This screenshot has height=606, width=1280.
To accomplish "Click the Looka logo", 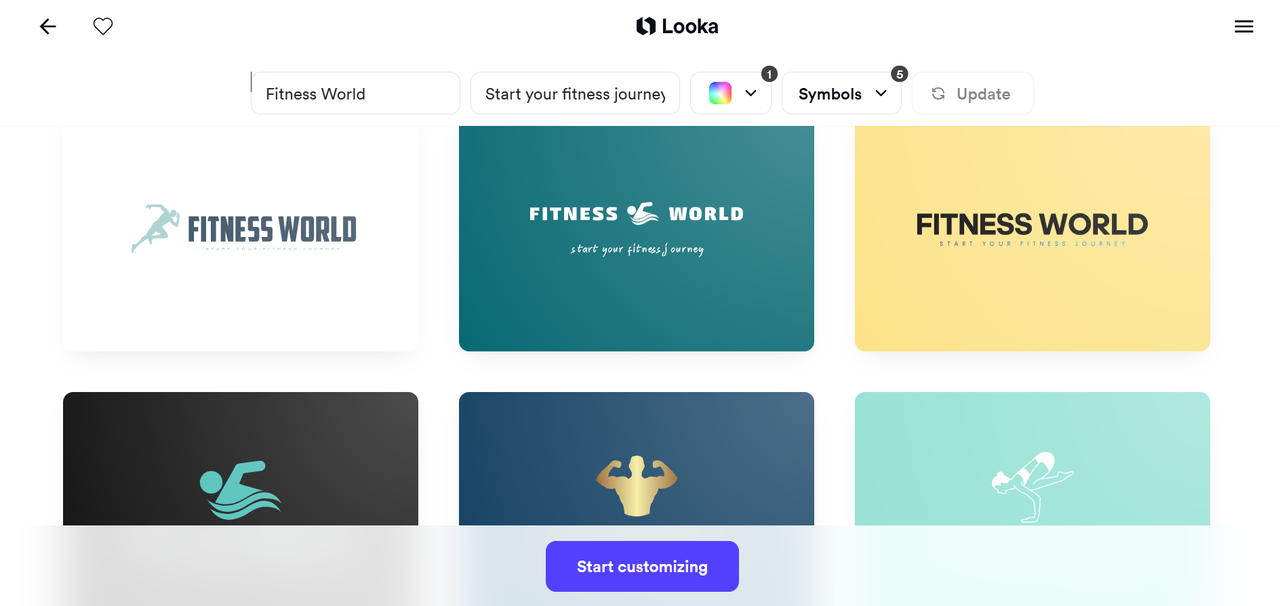I will (677, 27).
